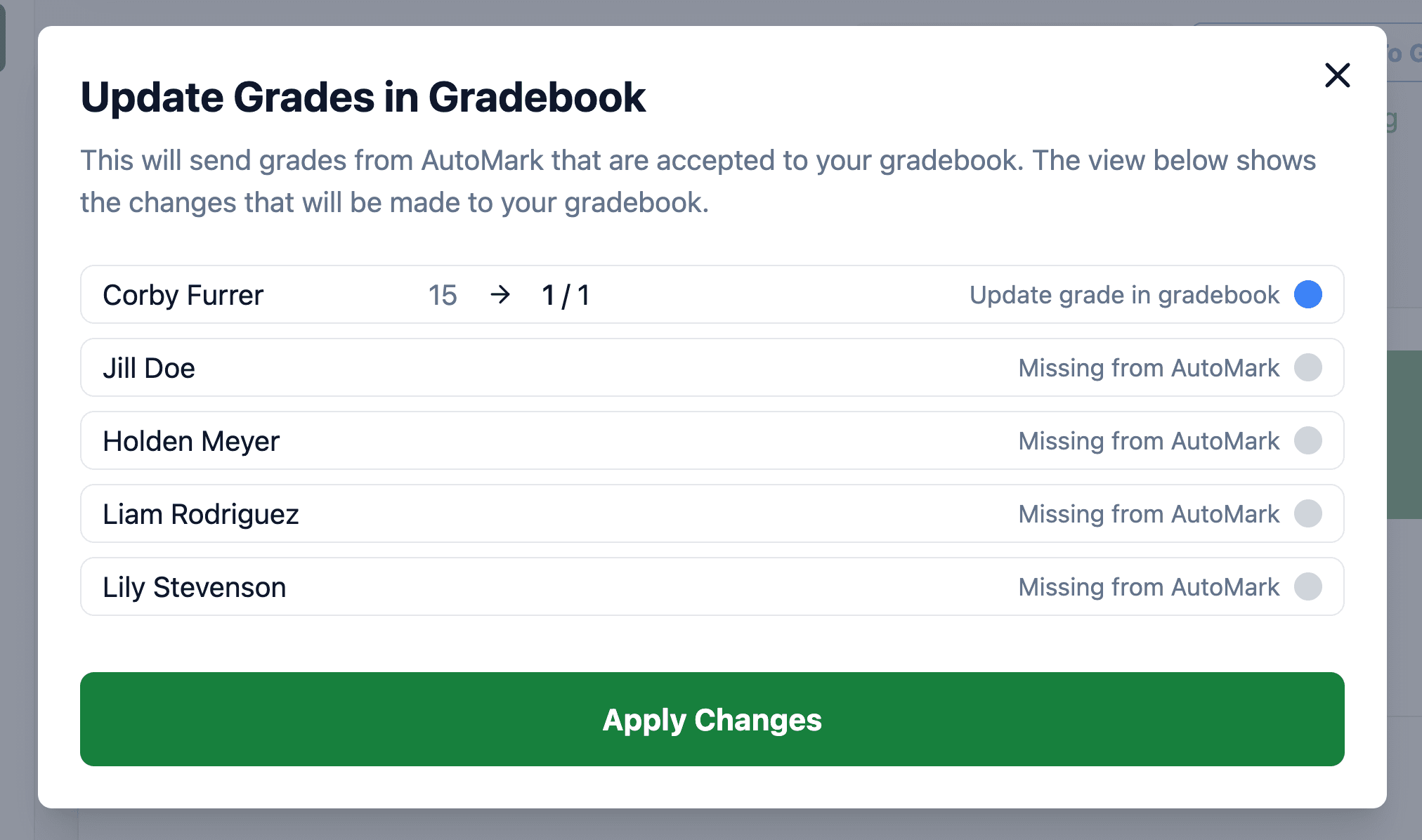Toggle the switch next to Lily Stevenson
This screenshot has height=840, width=1422.
[1308, 586]
